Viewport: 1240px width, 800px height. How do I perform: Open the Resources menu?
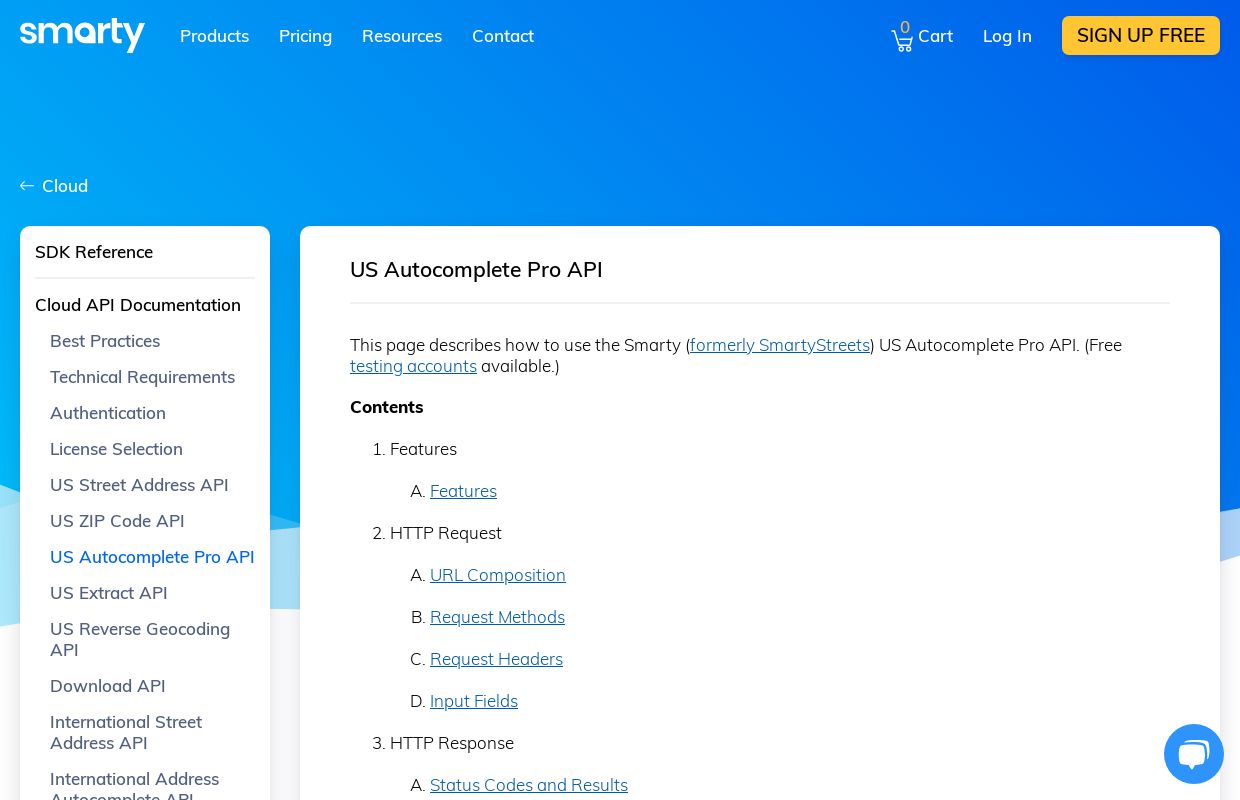click(x=402, y=36)
